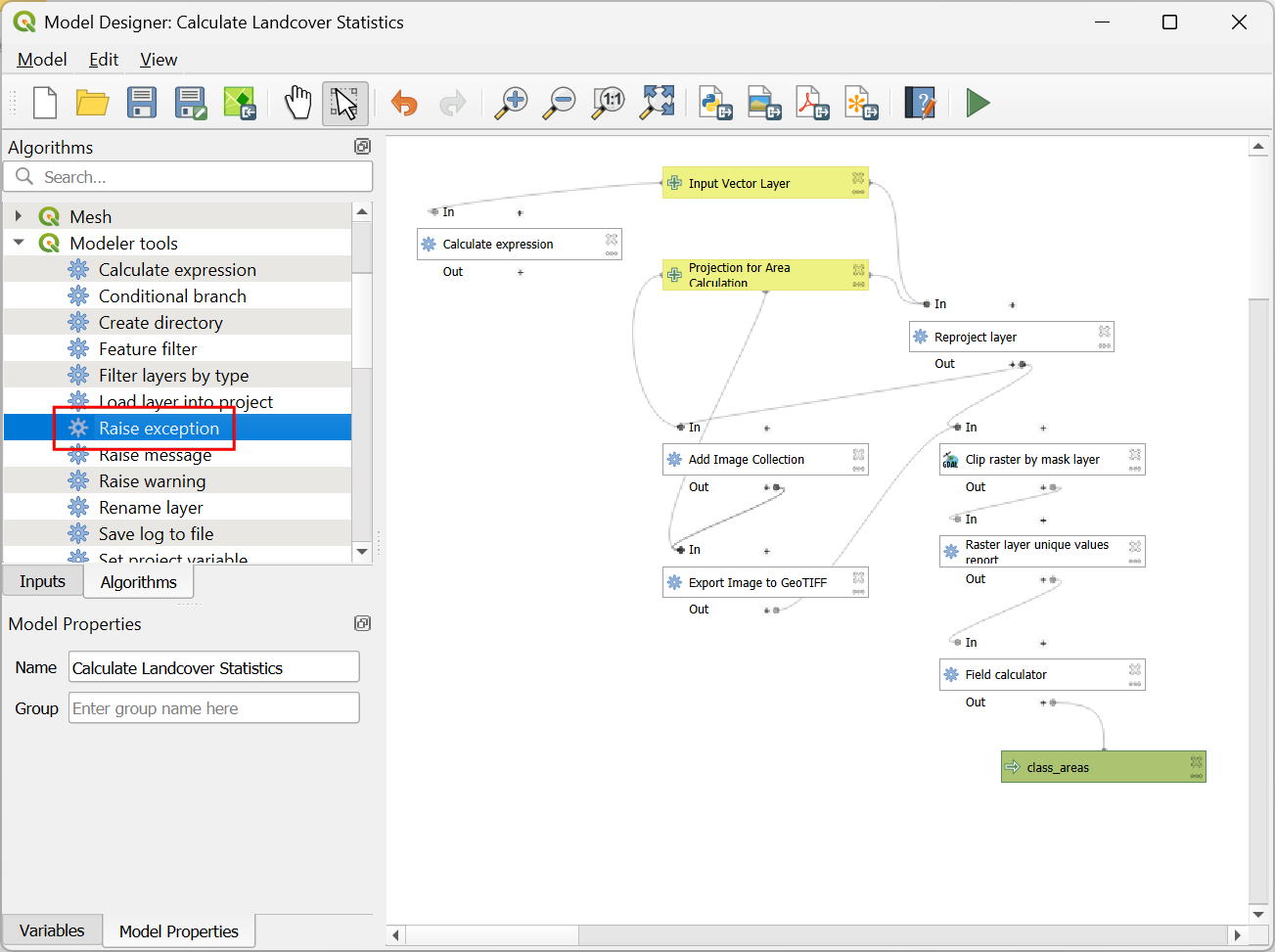
Task: Save the model using the floppy disk icon
Action: 142,103
